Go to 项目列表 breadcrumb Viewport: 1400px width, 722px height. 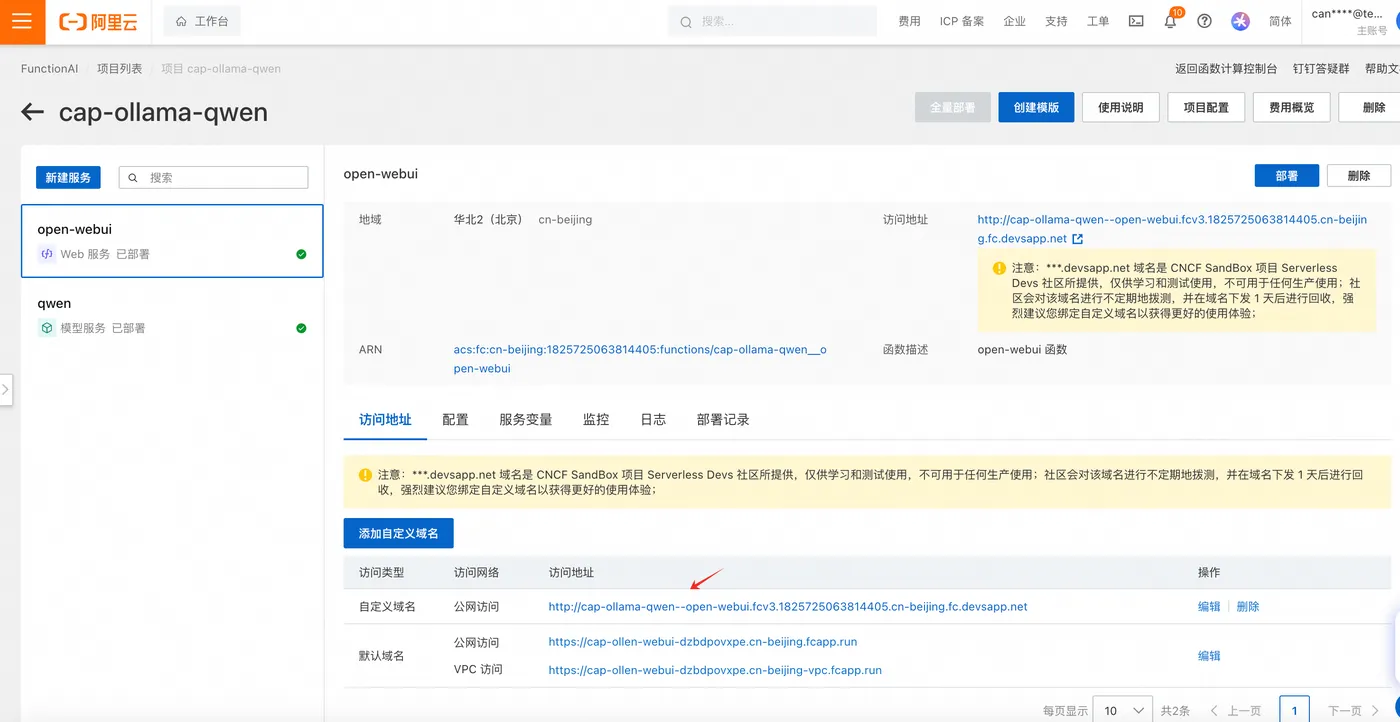119,69
